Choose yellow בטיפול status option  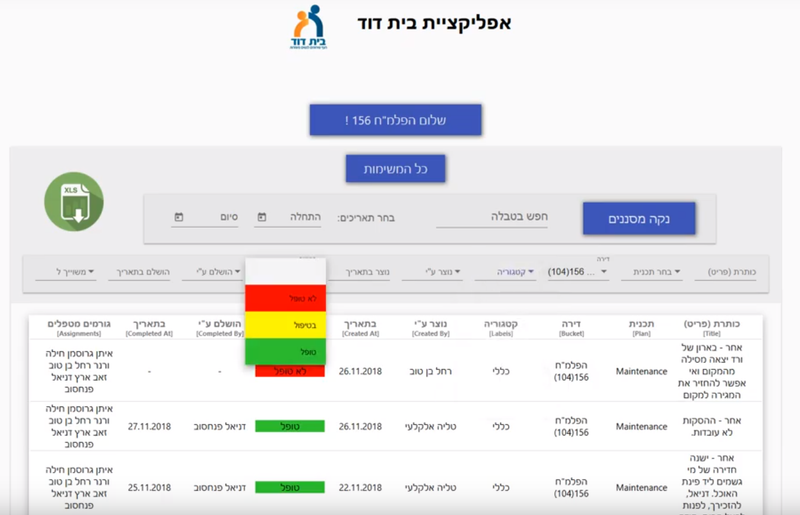[x=286, y=325]
